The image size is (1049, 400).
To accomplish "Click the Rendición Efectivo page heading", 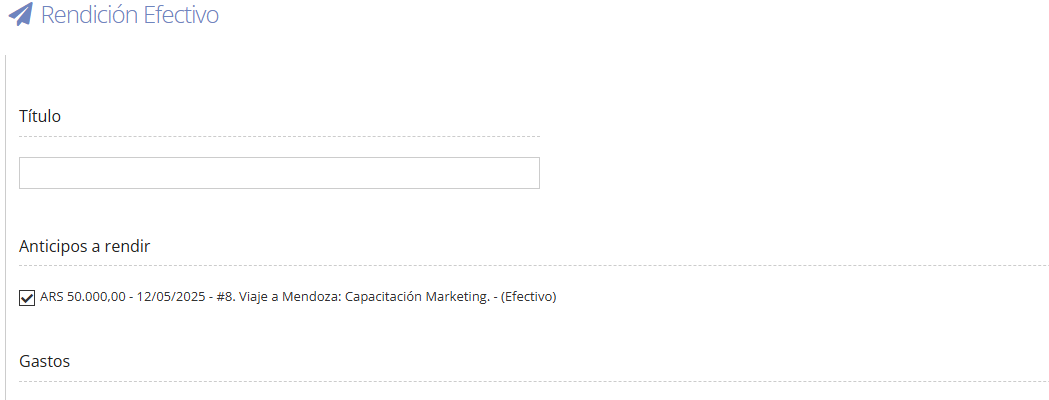I will tap(130, 15).
